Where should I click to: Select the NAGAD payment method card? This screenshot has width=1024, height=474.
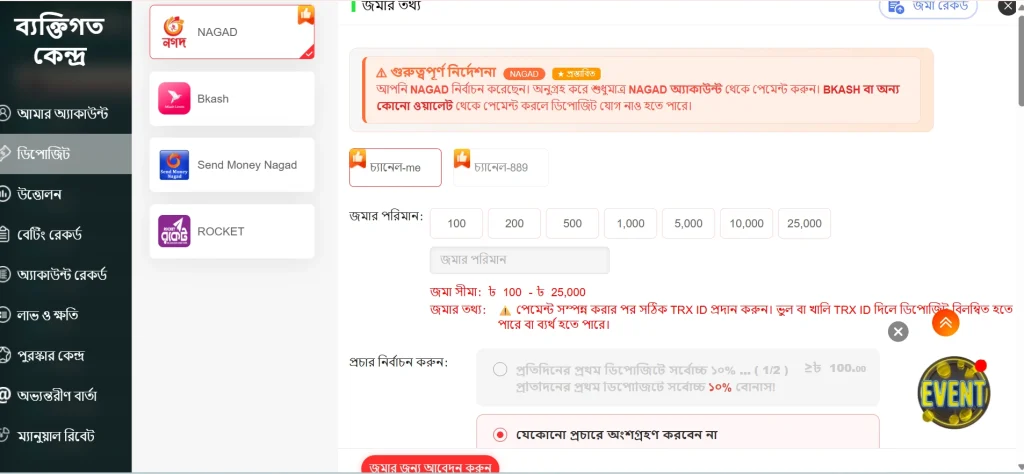(x=232, y=32)
